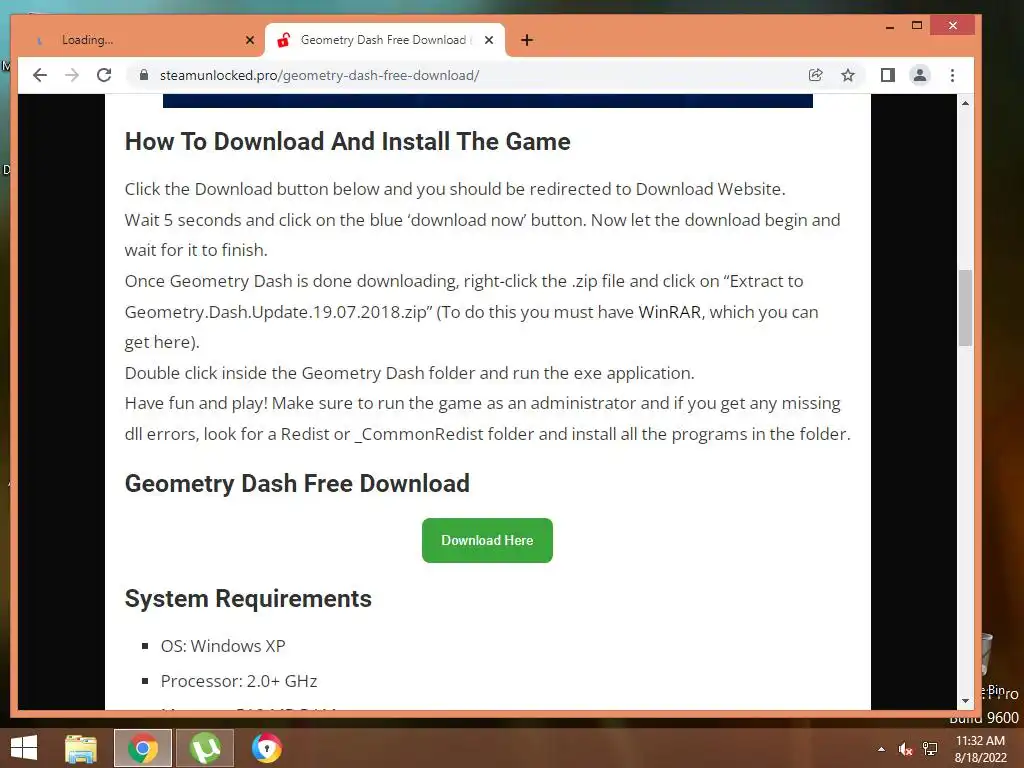
Task: Share this page via share icon
Action: (816, 75)
